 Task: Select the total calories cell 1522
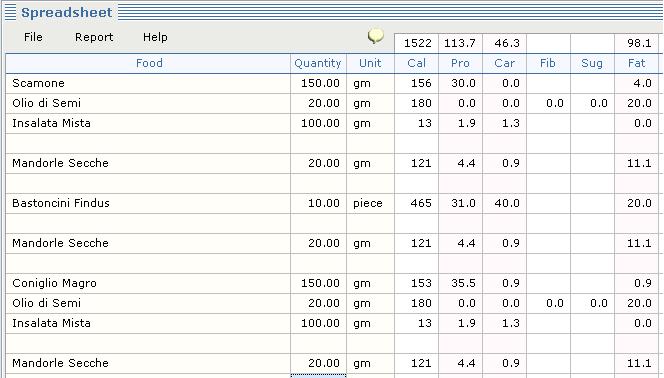[416, 43]
